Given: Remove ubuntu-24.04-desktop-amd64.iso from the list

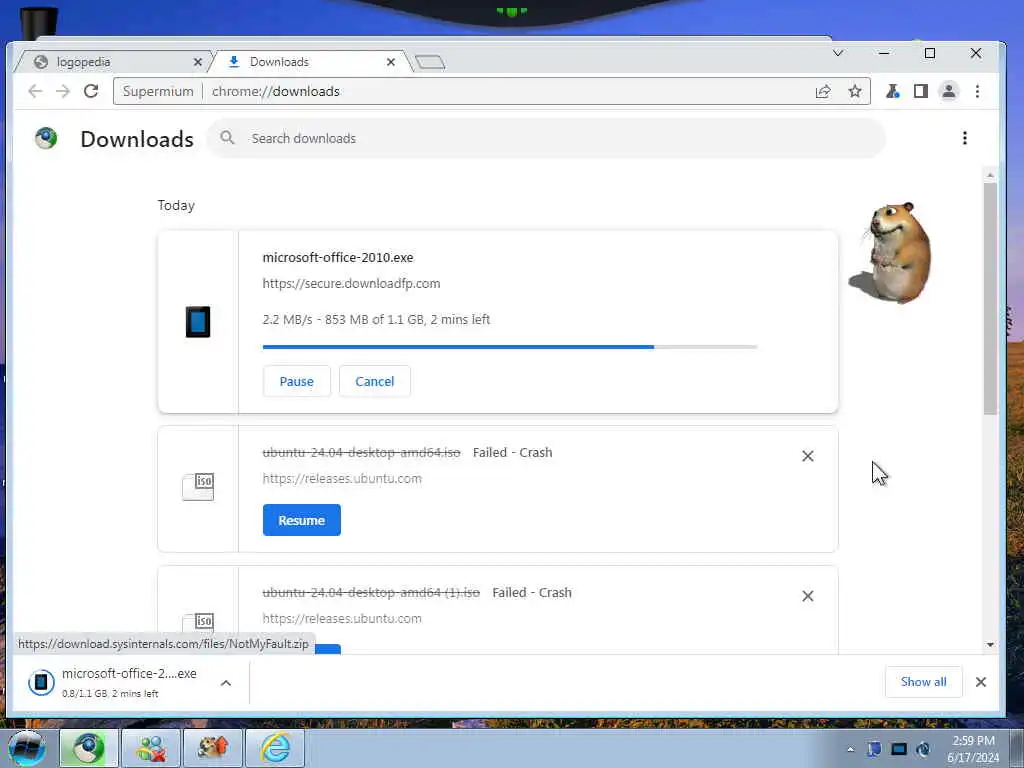Looking at the screenshot, I should pos(808,456).
